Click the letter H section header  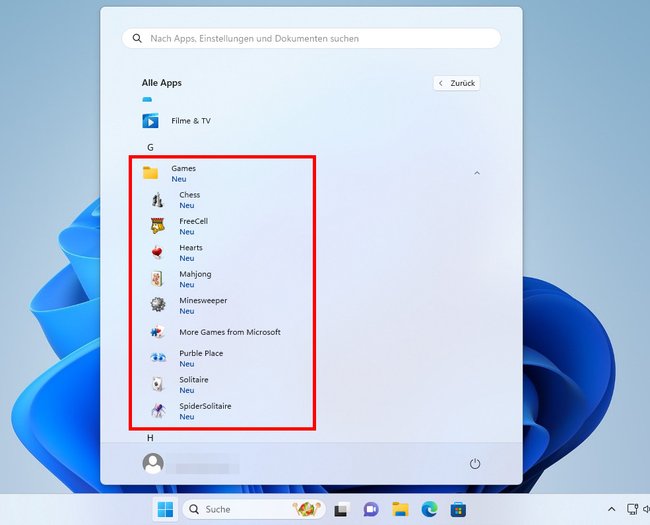point(150,438)
